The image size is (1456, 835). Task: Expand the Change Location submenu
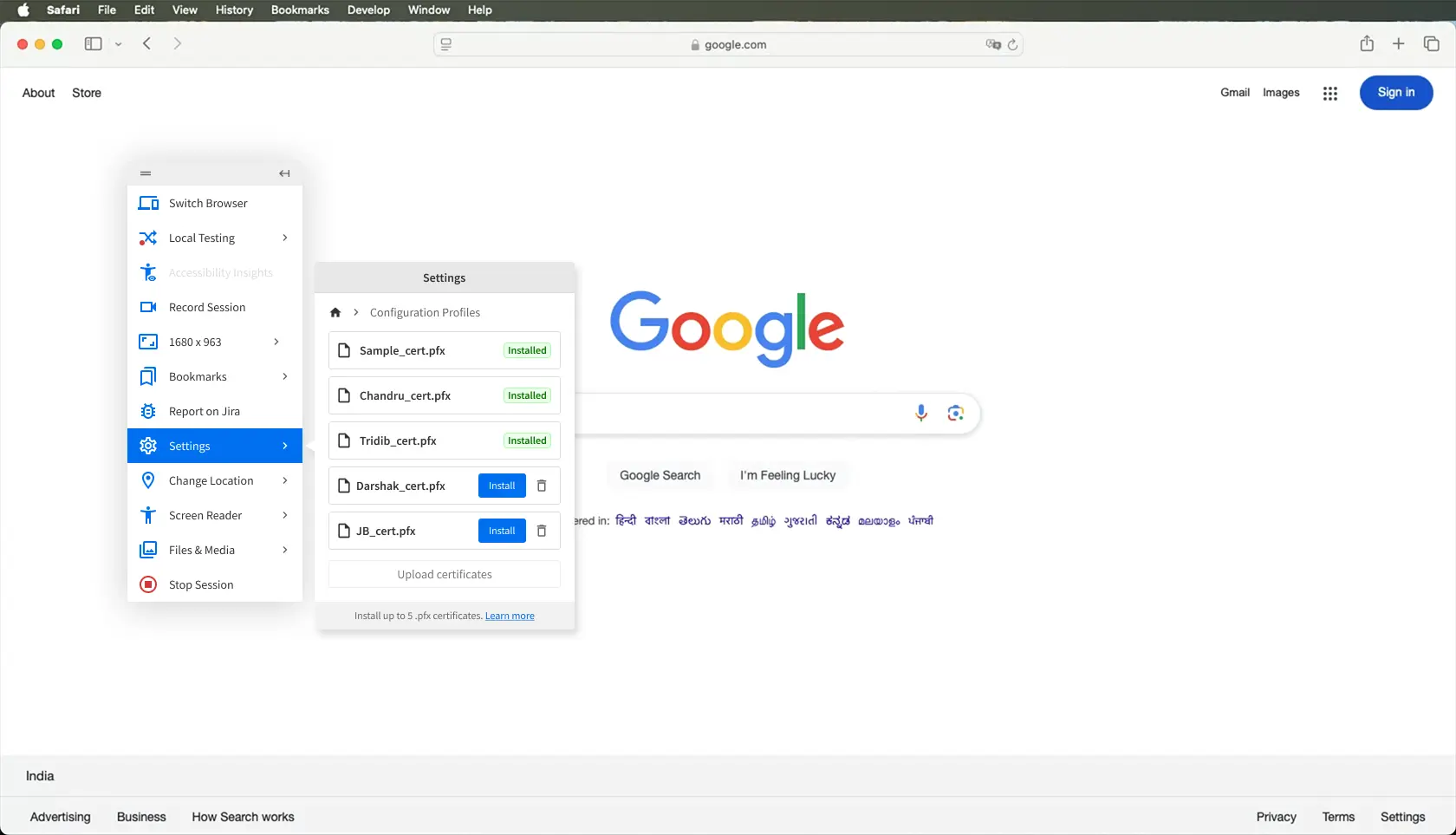[x=284, y=480]
